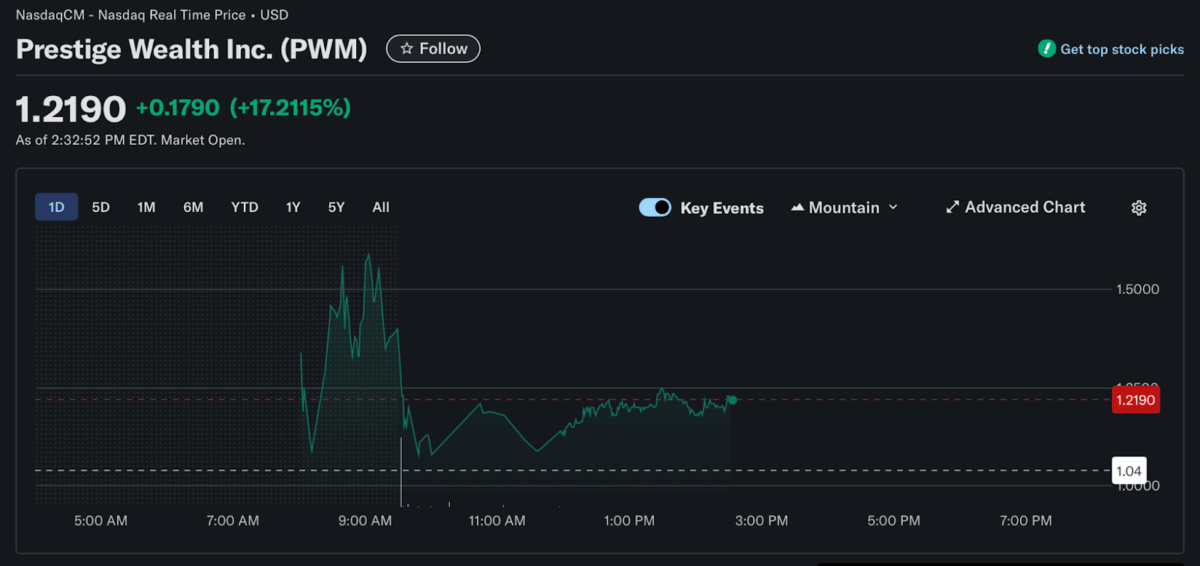
Task: Click the 1.04 previous close label
Action: pos(1129,470)
